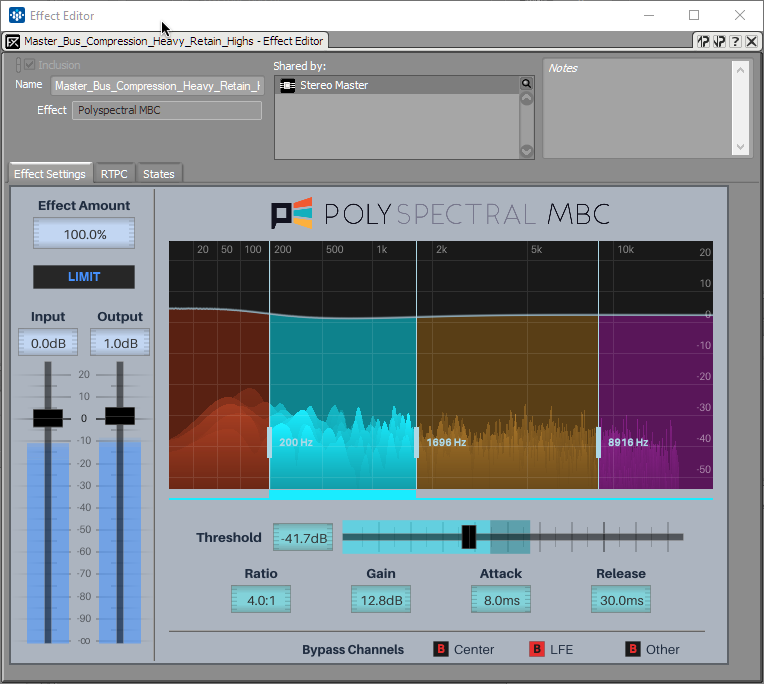The height and width of the screenshot is (684, 764).
Task: Click the Input fader handle
Action: click(48, 418)
